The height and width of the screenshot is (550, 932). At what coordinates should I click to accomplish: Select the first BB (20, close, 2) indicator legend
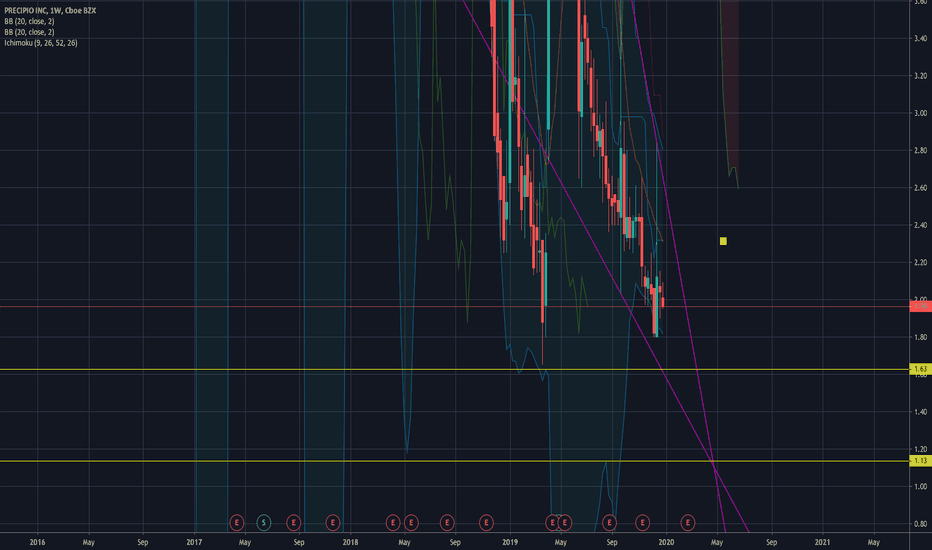coord(29,21)
